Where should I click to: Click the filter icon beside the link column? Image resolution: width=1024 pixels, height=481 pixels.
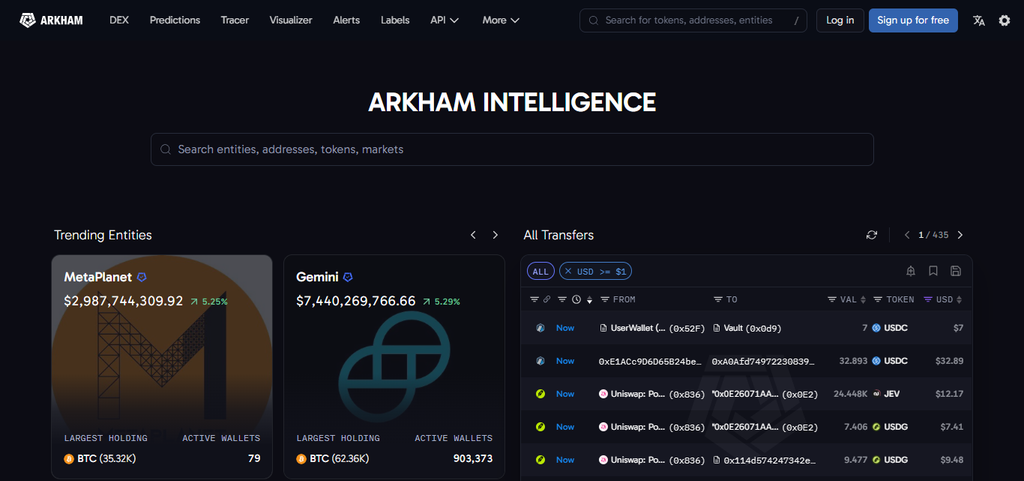click(534, 300)
